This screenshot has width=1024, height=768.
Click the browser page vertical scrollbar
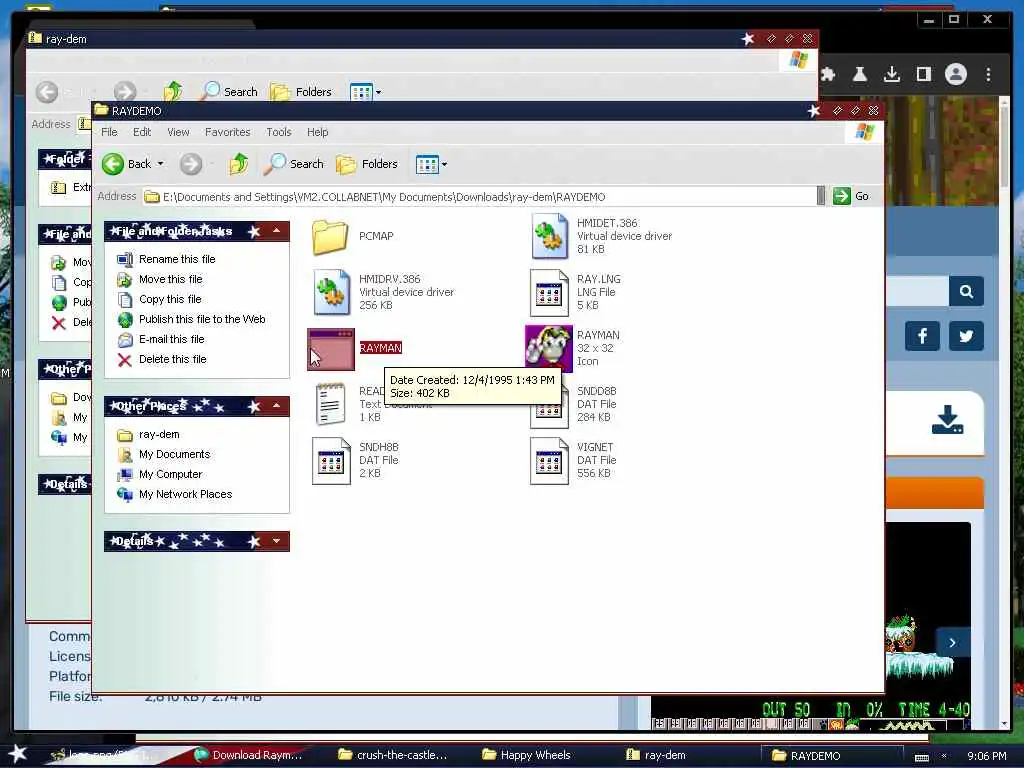[1004, 411]
